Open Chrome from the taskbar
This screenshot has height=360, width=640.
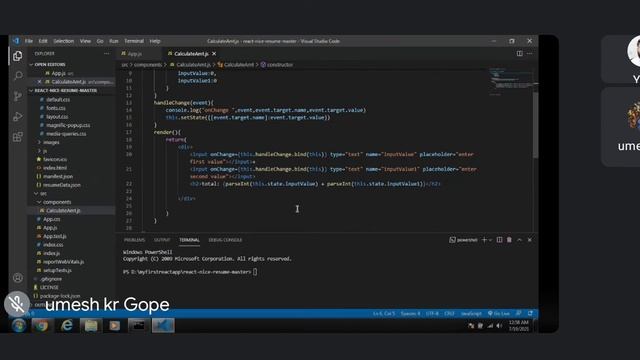tap(41, 326)
